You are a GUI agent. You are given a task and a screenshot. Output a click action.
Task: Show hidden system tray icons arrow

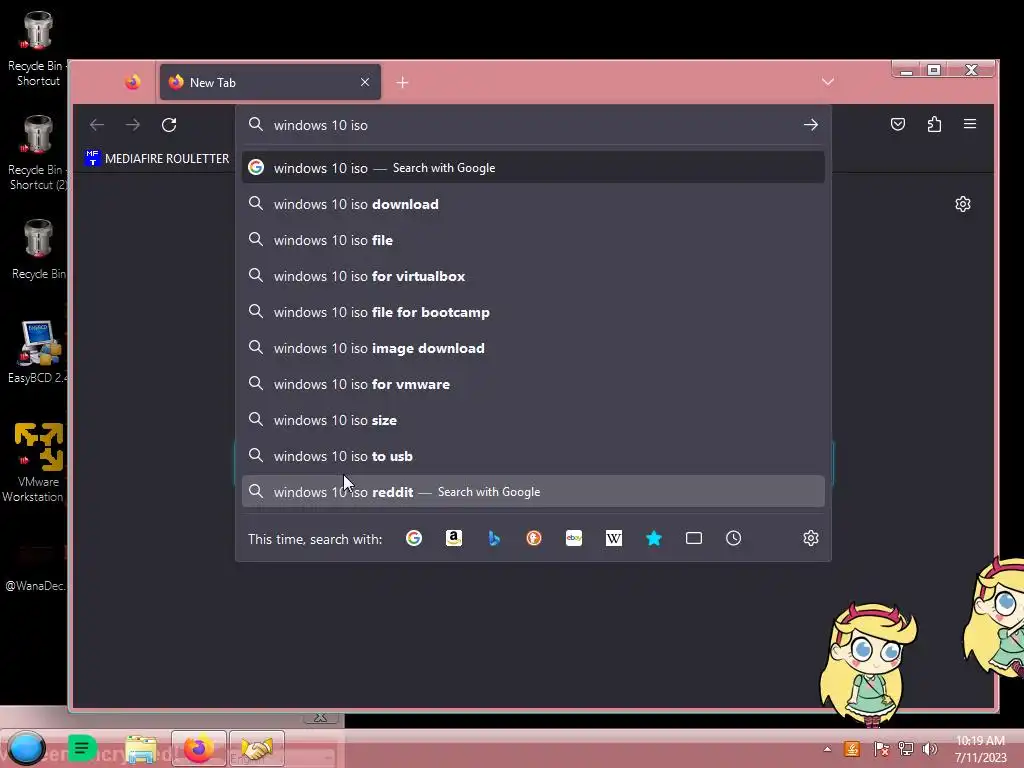click(827, 749)
